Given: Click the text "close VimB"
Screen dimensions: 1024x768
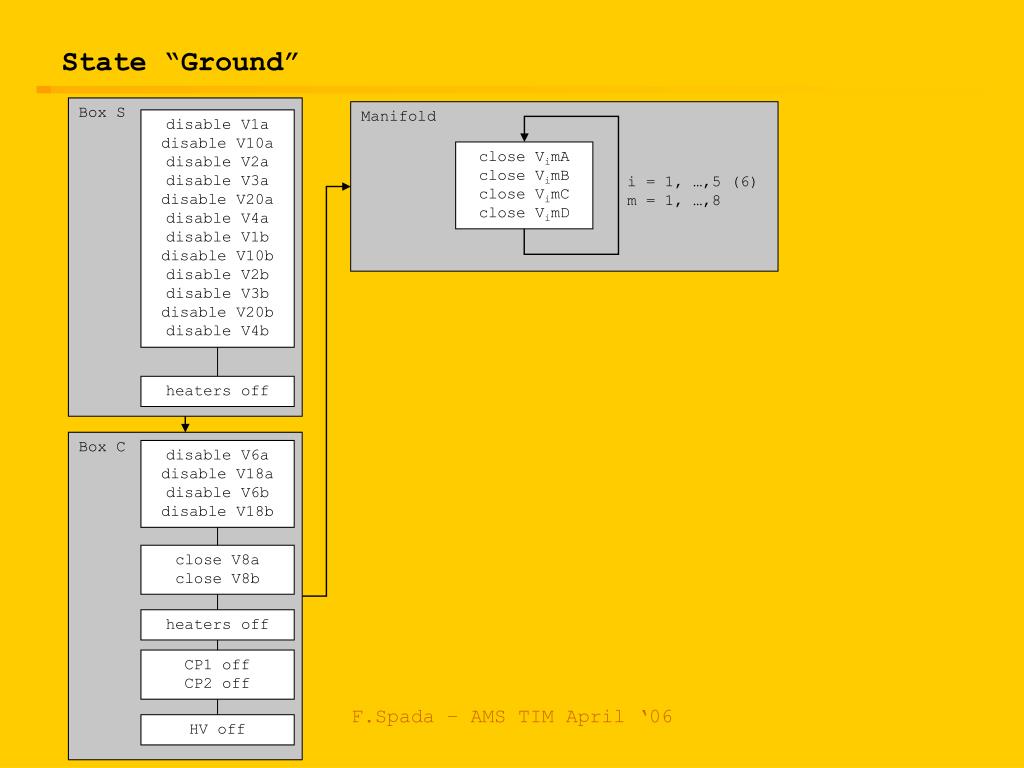Looking at the screenshot, I should [524, 176].
